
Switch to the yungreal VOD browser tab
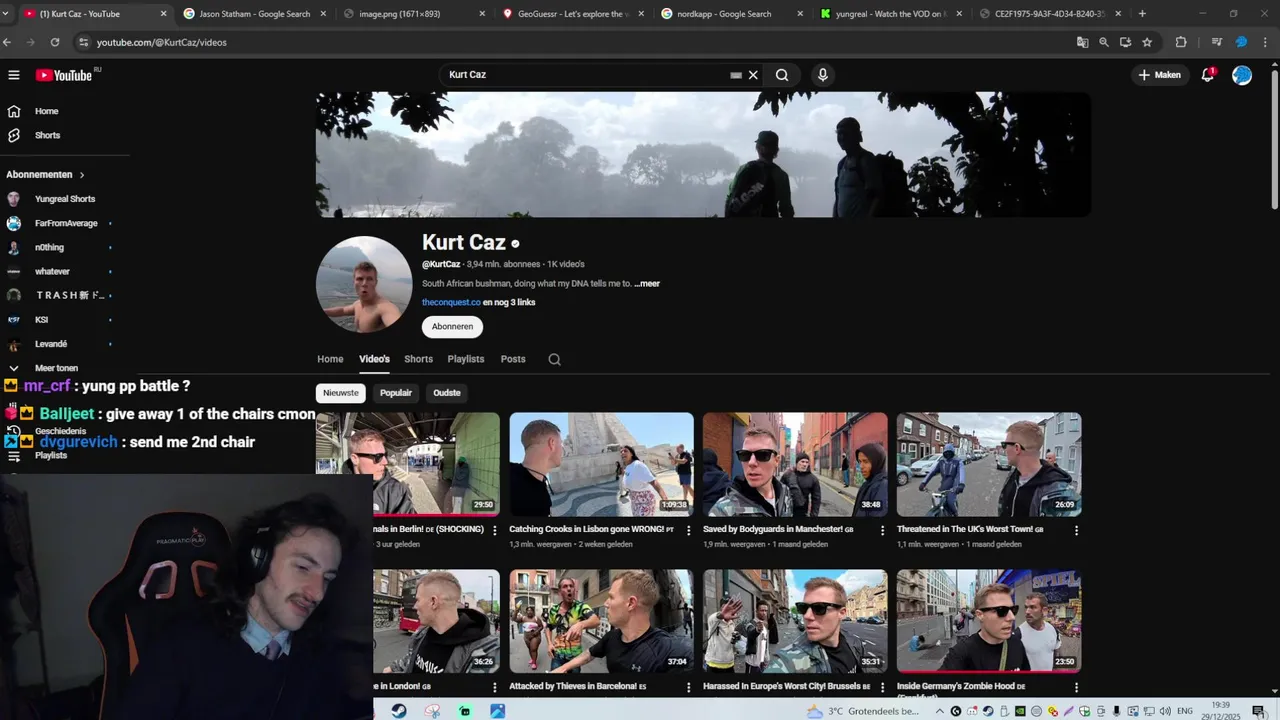pyautogui.click(x=890, y=14)
